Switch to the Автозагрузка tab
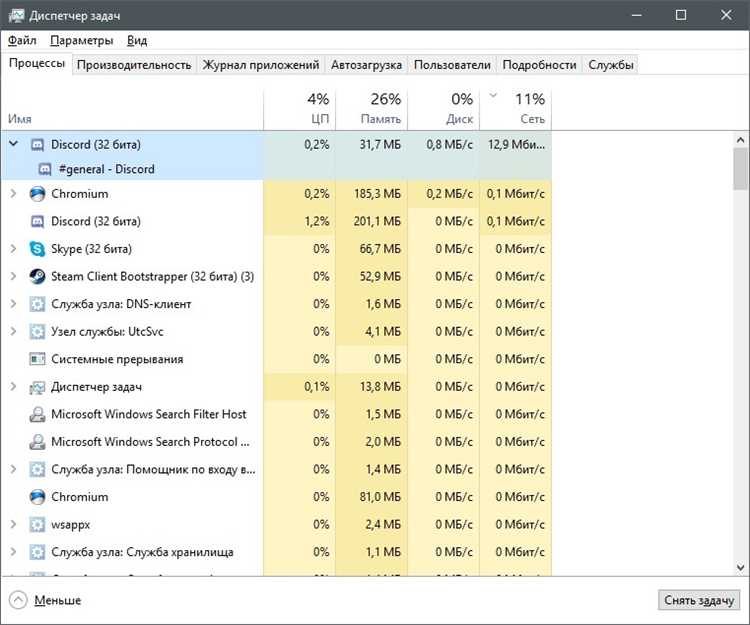 point(366,65)
